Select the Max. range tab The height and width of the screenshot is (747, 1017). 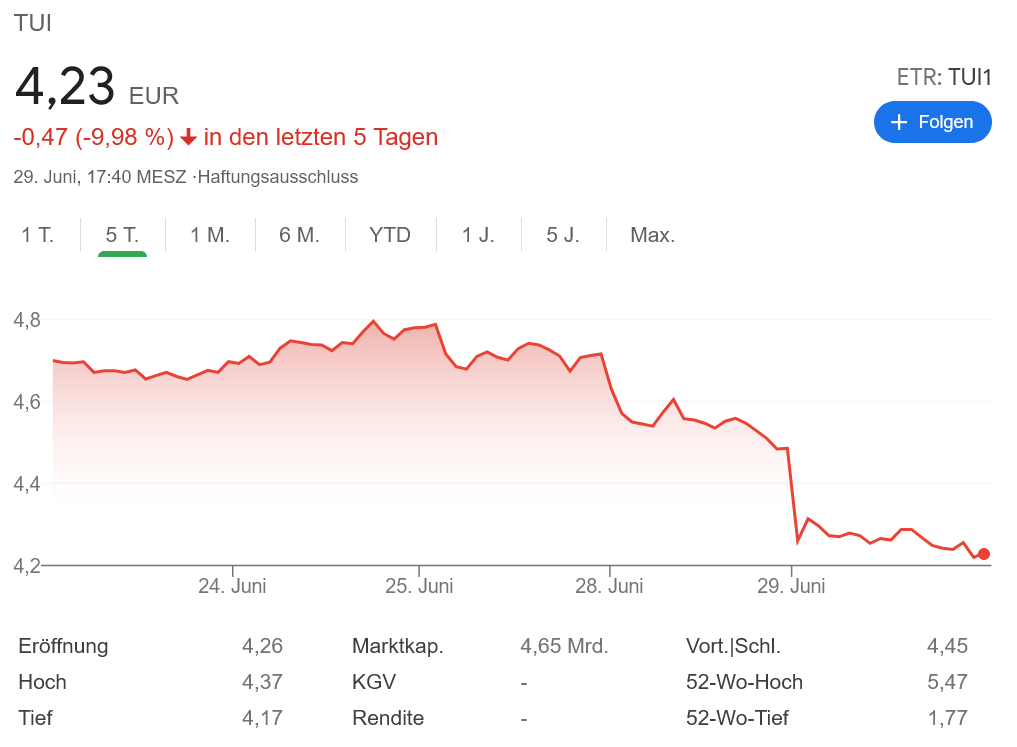click(x=652, y=236)
